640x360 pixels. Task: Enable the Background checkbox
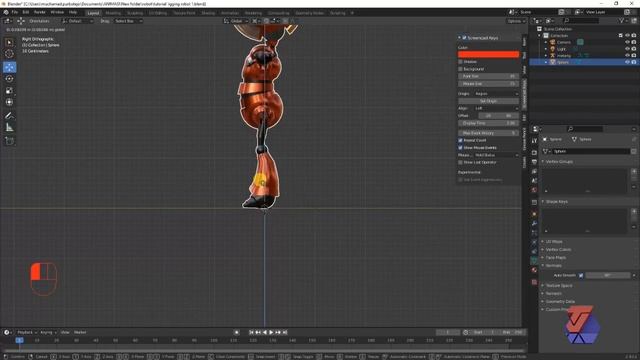(x=460, y=69)
